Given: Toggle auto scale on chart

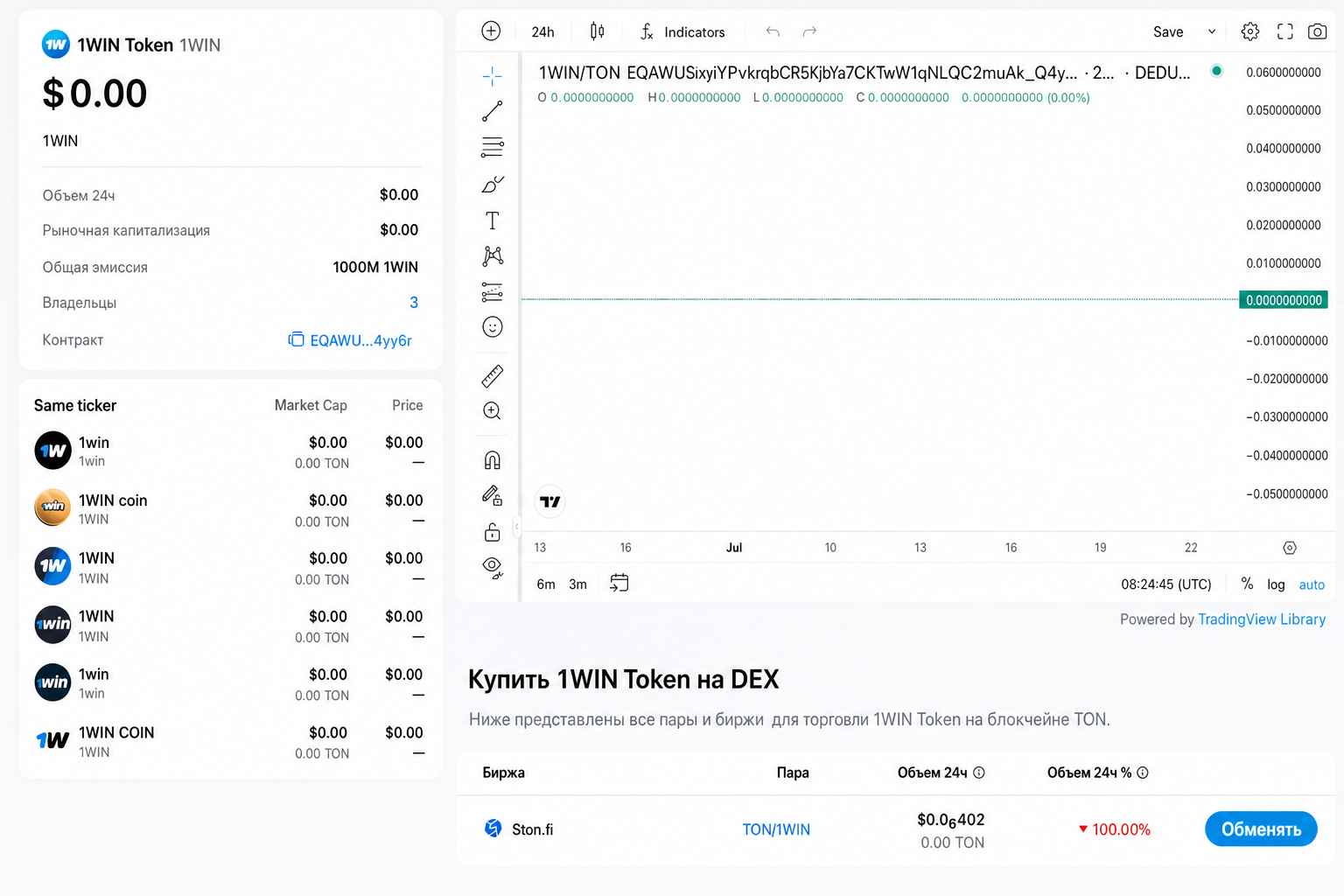Looking at the screenshot, I should click(1312, 584).
